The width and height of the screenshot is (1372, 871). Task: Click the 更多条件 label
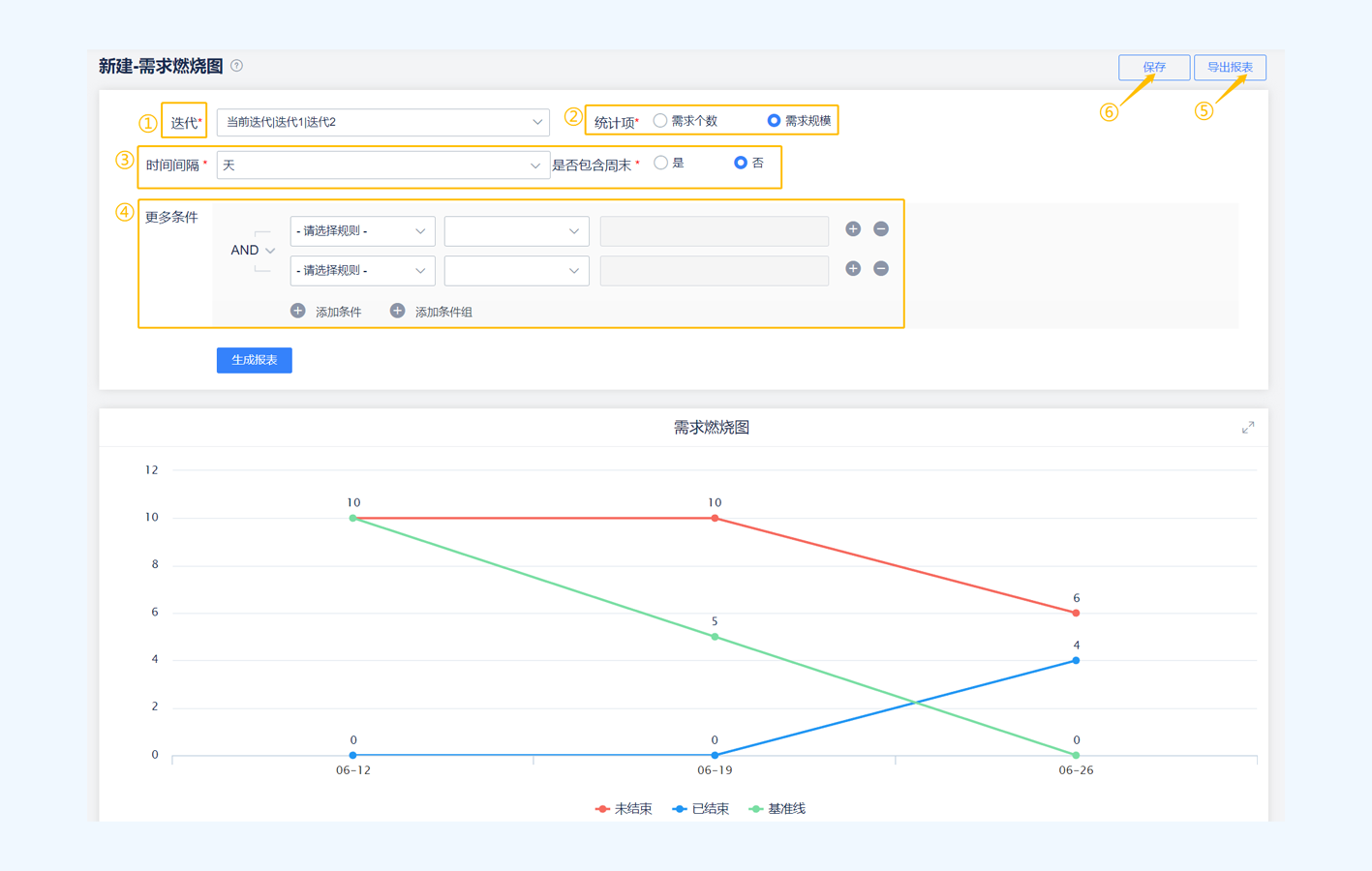171,217
